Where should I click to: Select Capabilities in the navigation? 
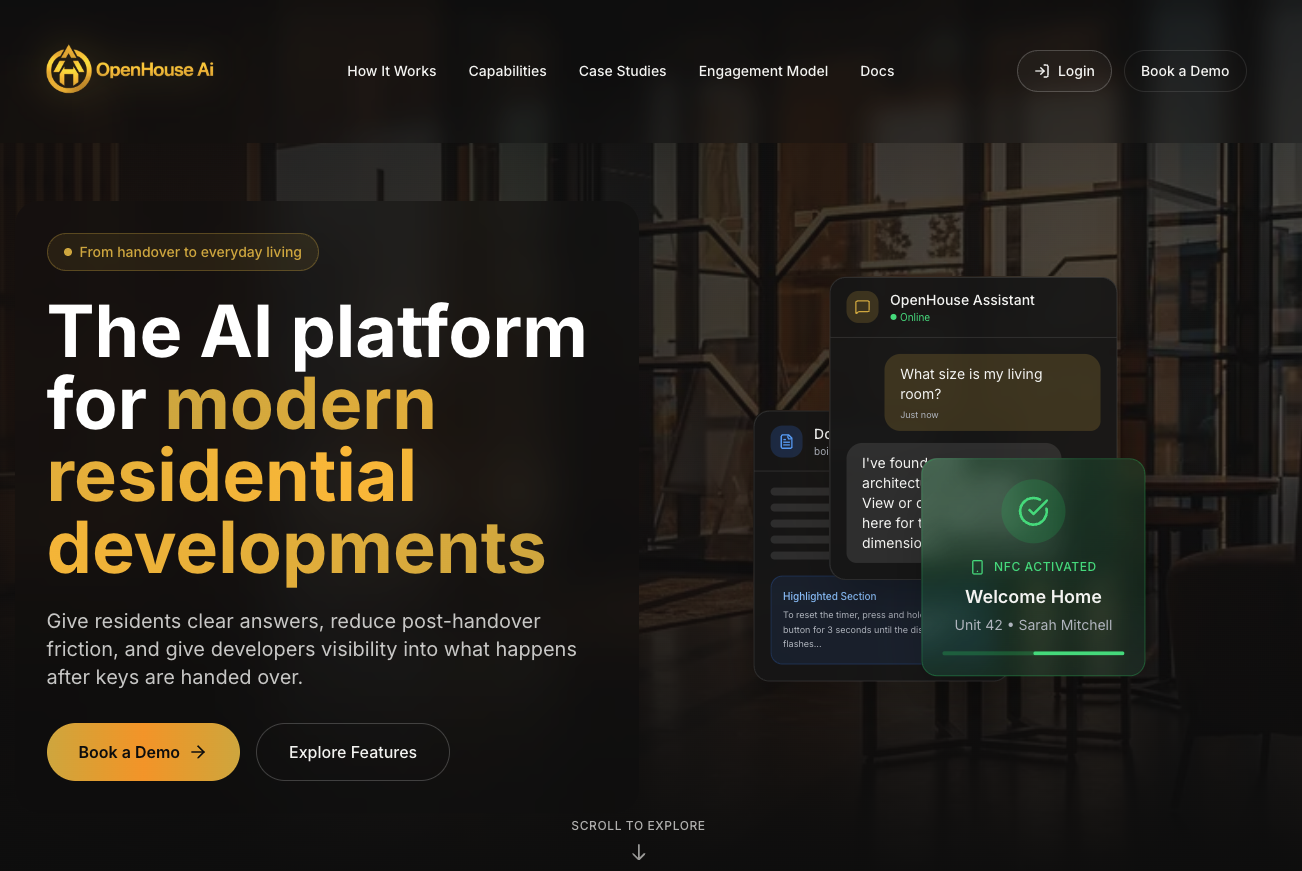tap(507, 70)
